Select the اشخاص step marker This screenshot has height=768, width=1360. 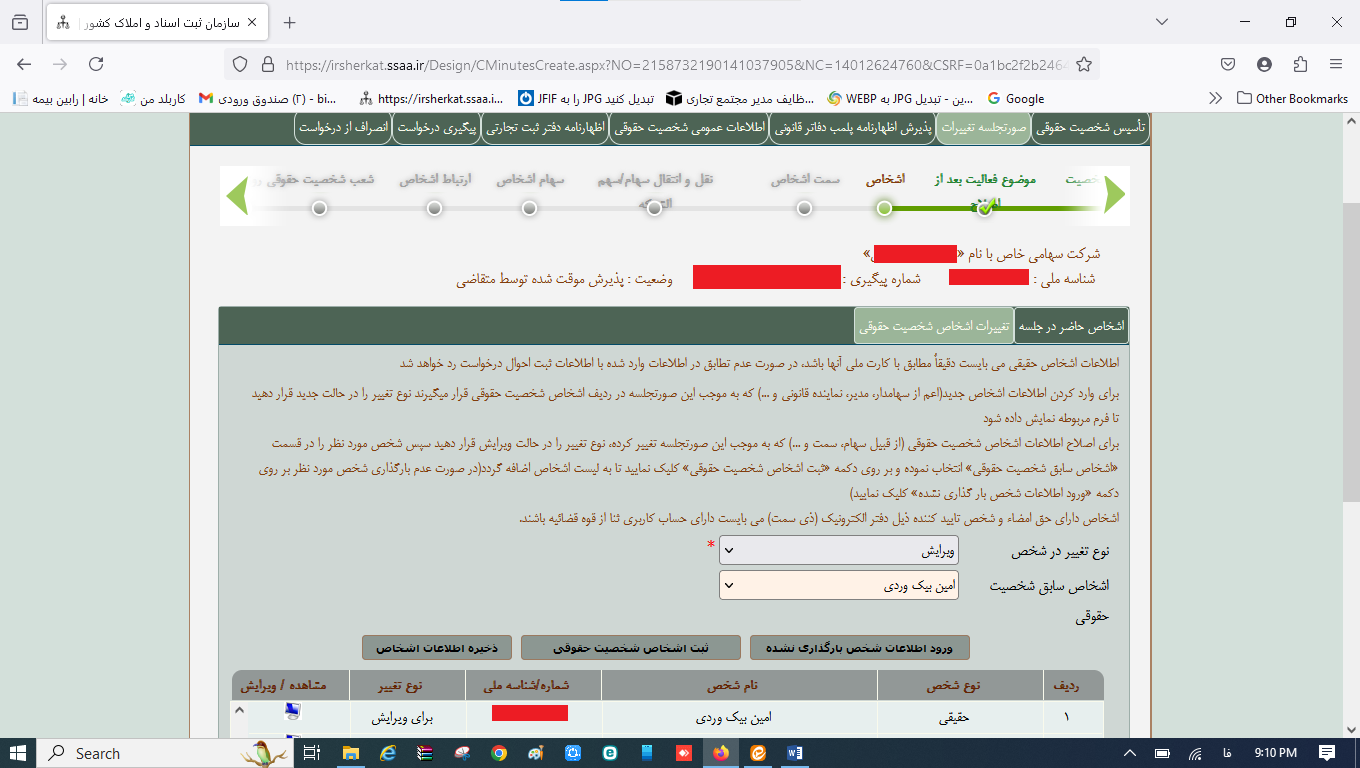[884, 208]
